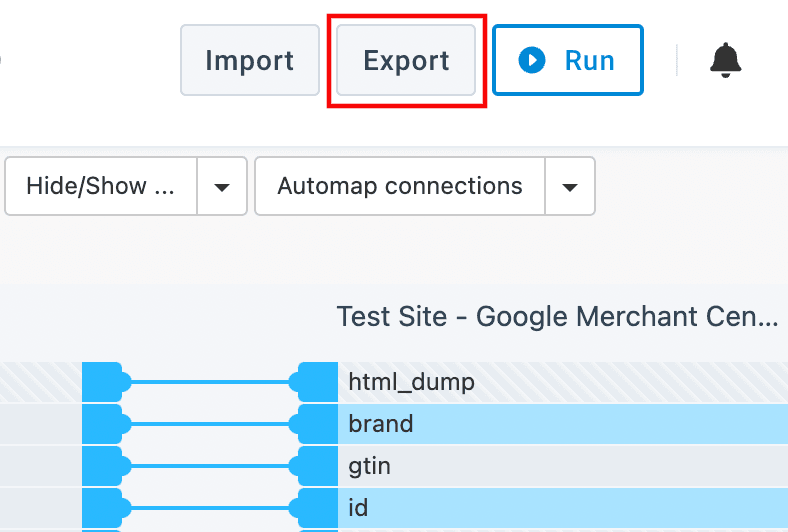This screenshot has height=532, width=788.
Task: Select the id field row
Action: [x=560, y=508]
